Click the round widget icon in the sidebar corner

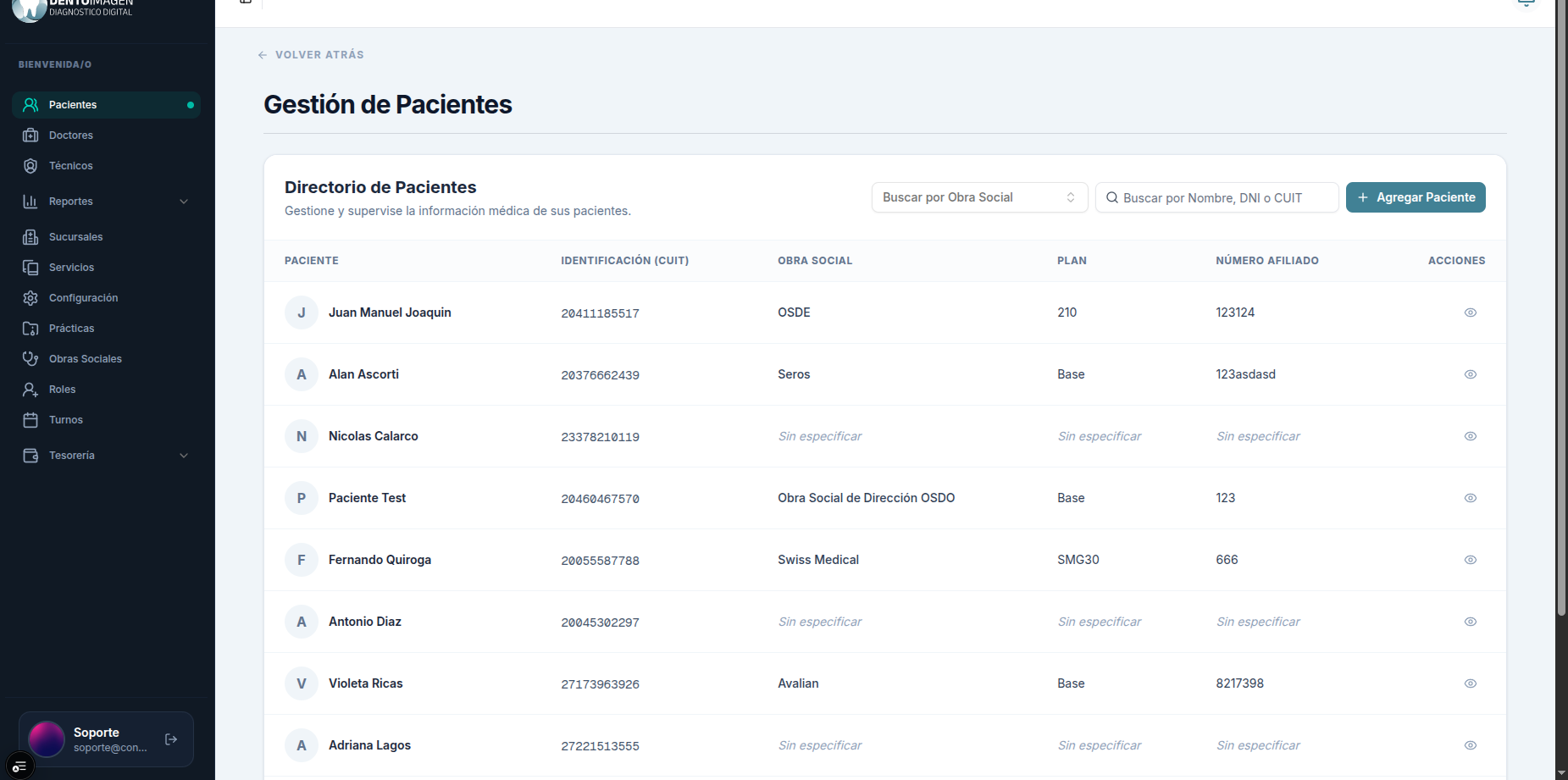tap(19, 766)
